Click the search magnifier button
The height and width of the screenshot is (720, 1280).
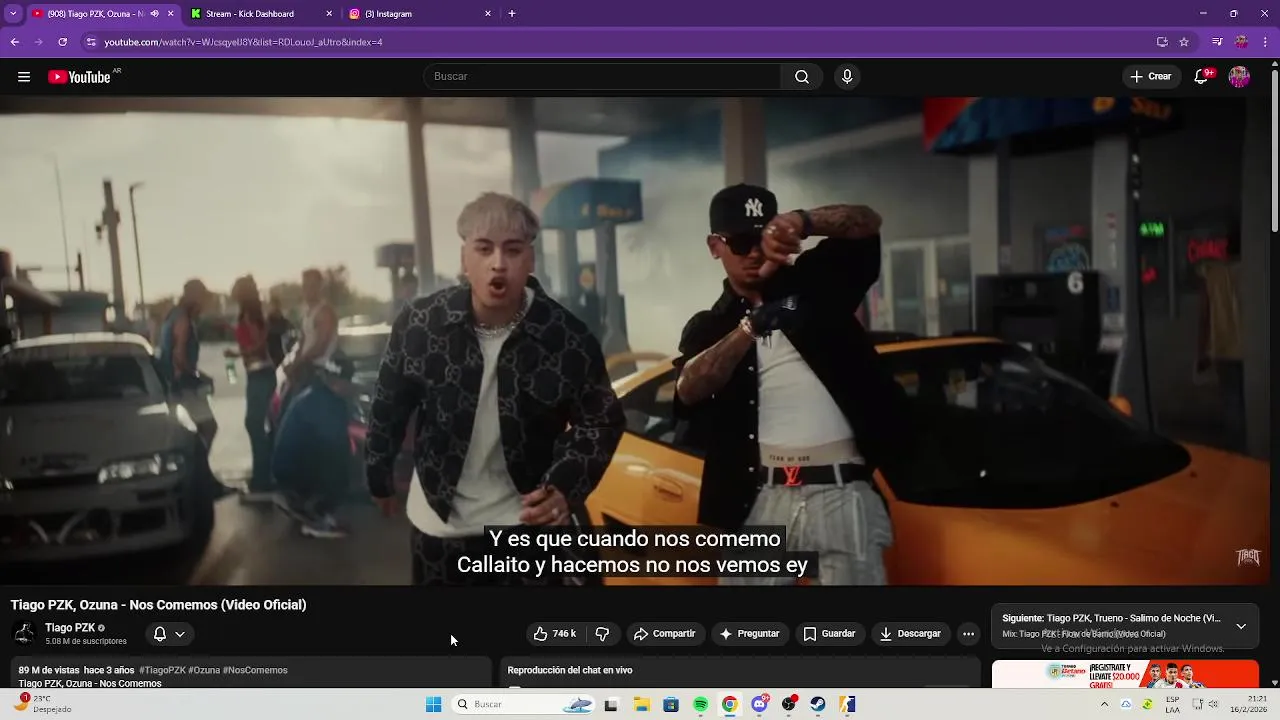(x=802, y=77)
